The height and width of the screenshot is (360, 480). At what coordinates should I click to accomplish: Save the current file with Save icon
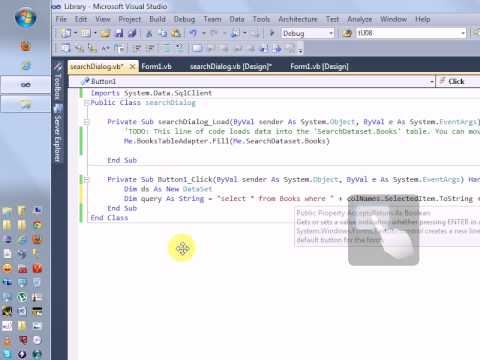pyautogui.click(x=119, y=33)
